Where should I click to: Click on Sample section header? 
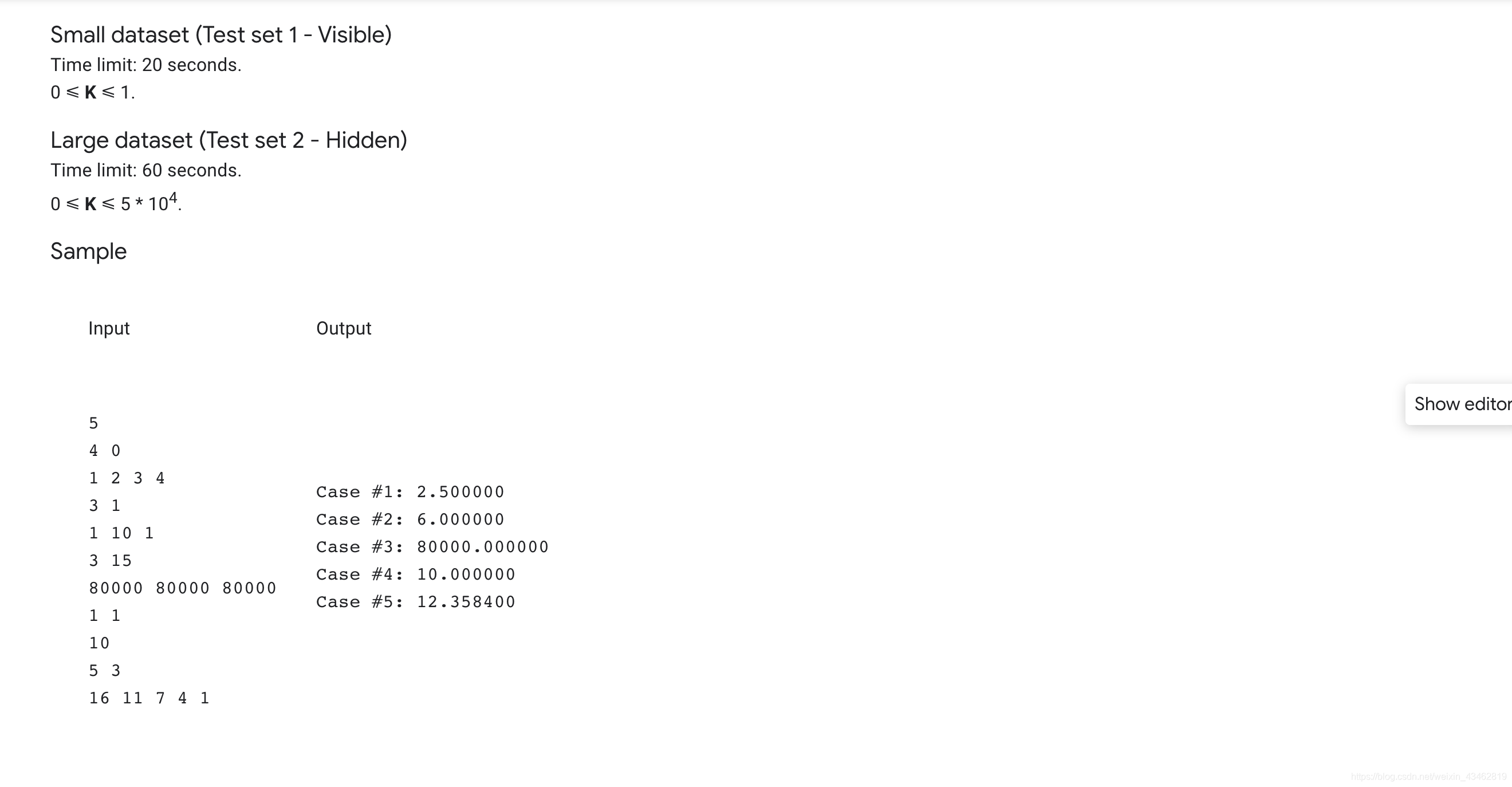click(88, 251)
